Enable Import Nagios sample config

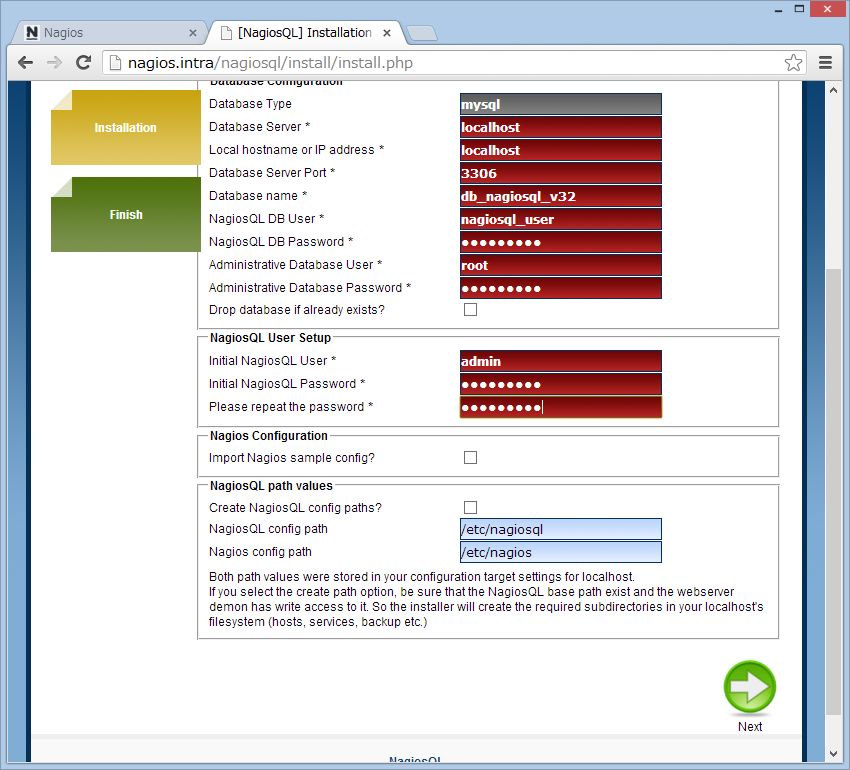click(471, 458)
